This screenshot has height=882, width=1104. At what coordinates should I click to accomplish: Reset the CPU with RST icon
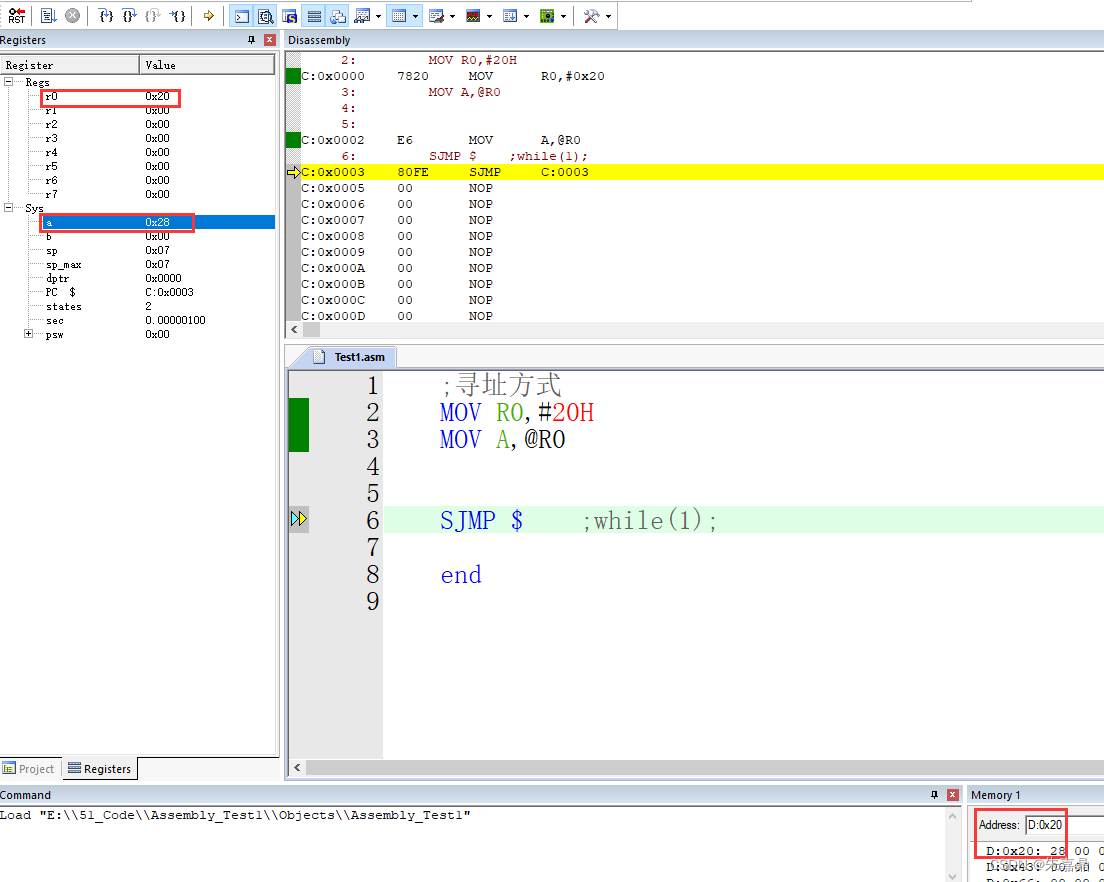[x=17, y=15]
